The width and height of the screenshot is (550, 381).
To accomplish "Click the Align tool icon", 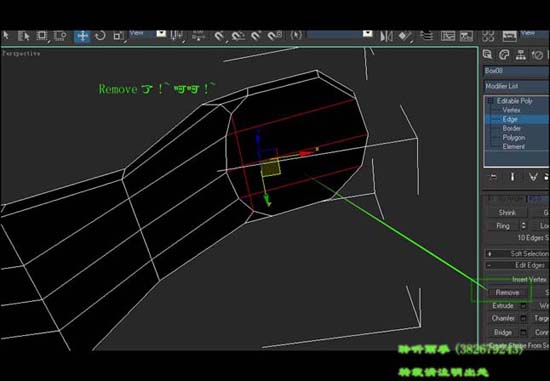I will (405, 36).
